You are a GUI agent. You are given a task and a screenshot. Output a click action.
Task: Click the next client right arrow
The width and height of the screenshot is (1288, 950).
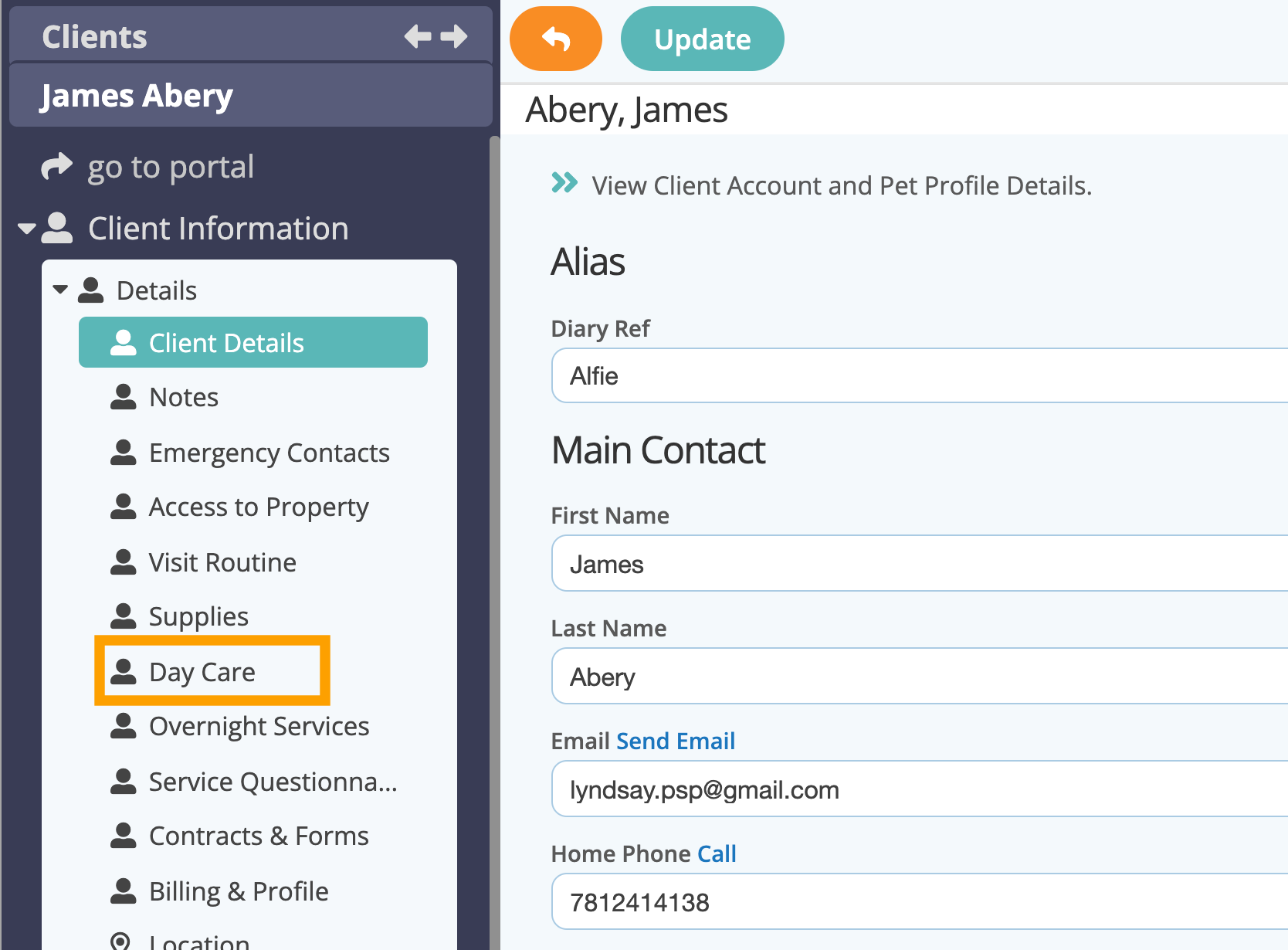tap(454, 36)
